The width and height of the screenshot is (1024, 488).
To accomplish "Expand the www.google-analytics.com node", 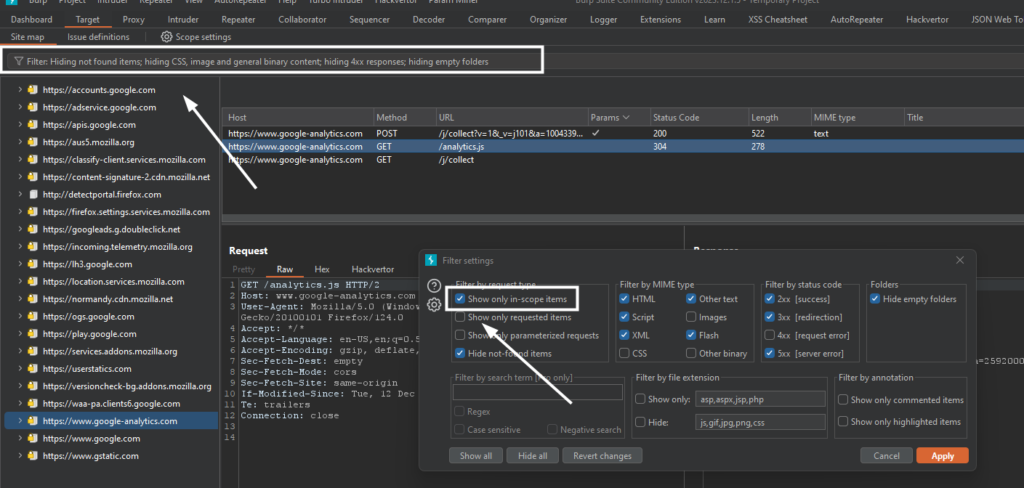I will tap(20, 421).
